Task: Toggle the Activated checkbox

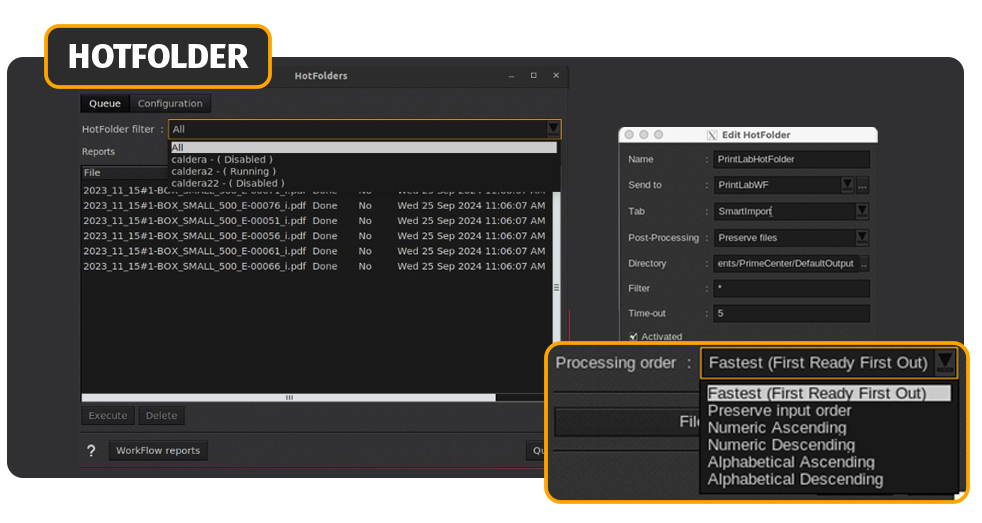Action: click(634, 337)
